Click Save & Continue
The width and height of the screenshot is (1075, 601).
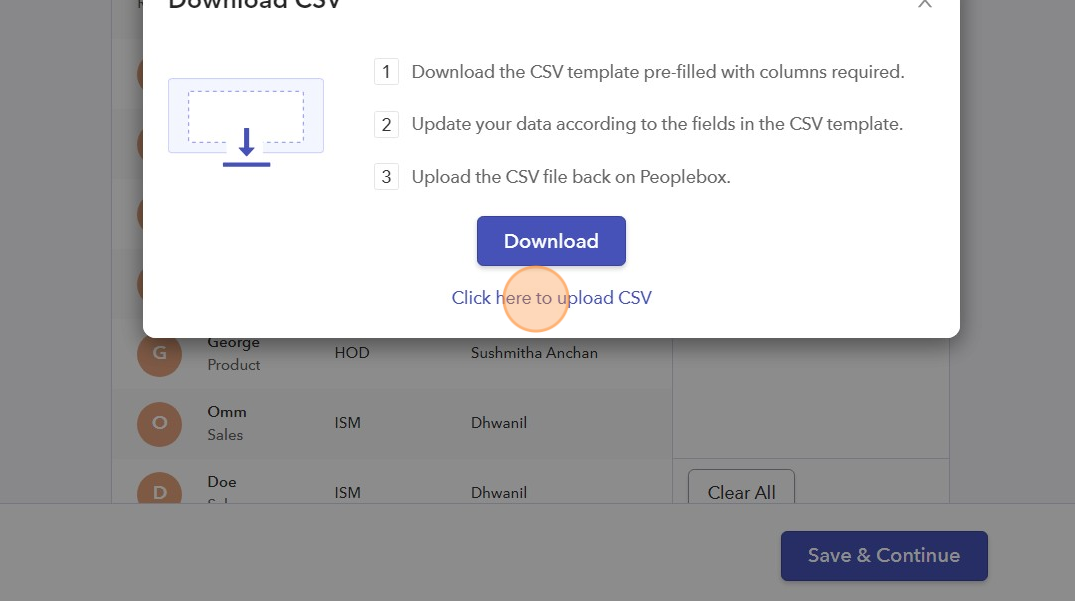click(883, 555)
